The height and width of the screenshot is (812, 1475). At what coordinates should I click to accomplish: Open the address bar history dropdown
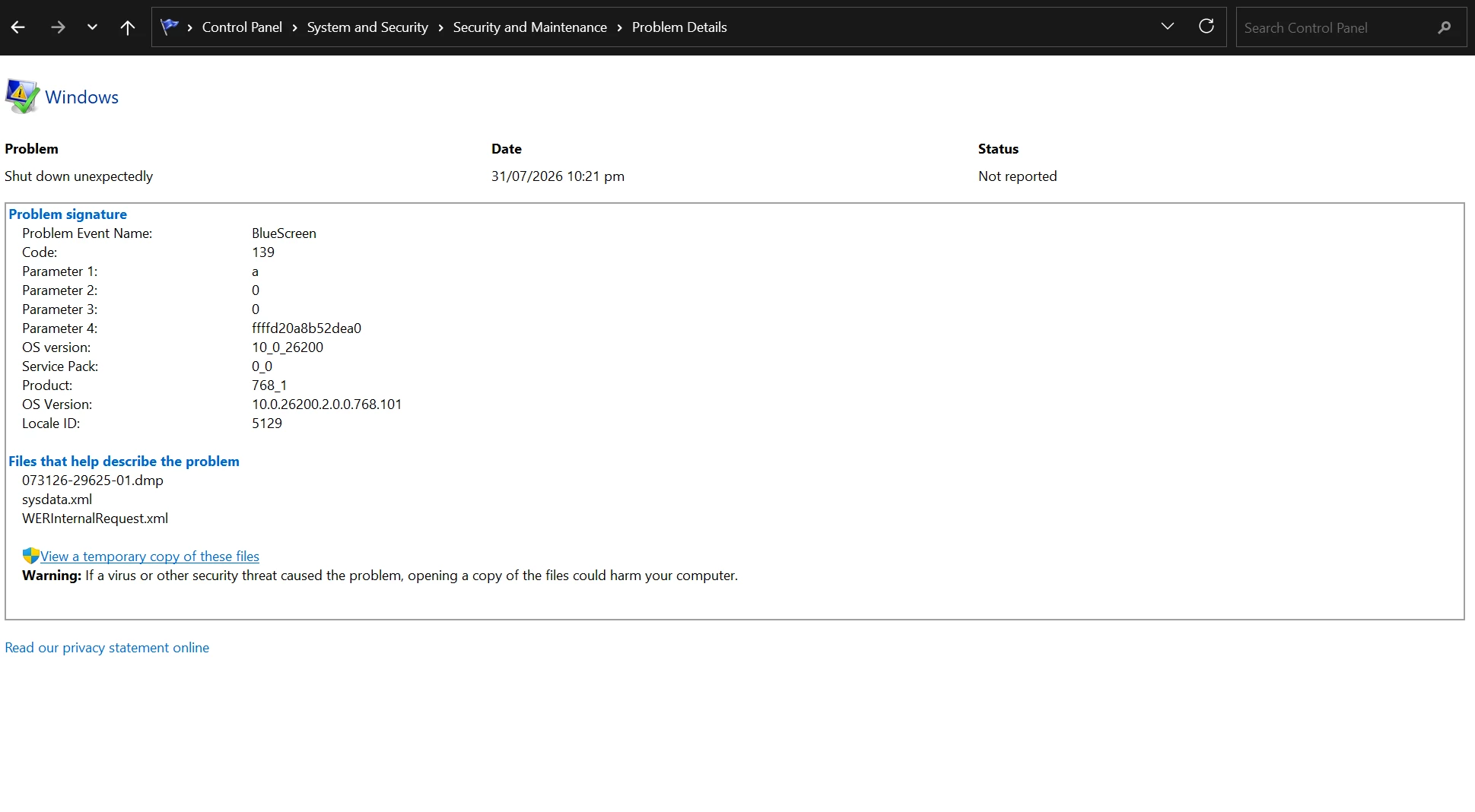[1168, 27]
